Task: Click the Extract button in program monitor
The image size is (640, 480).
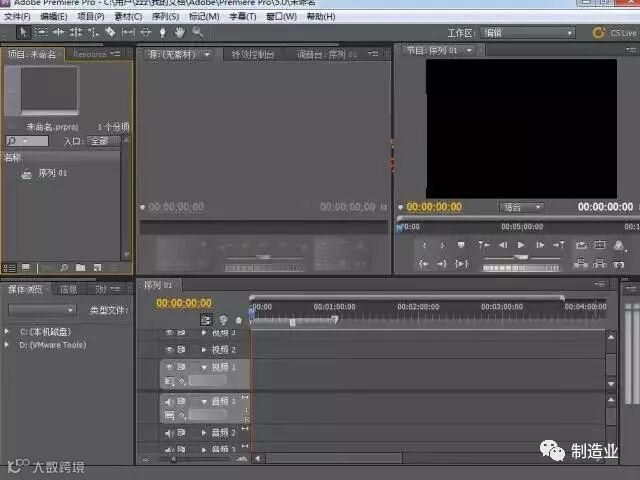Action: tap(600, 264)
